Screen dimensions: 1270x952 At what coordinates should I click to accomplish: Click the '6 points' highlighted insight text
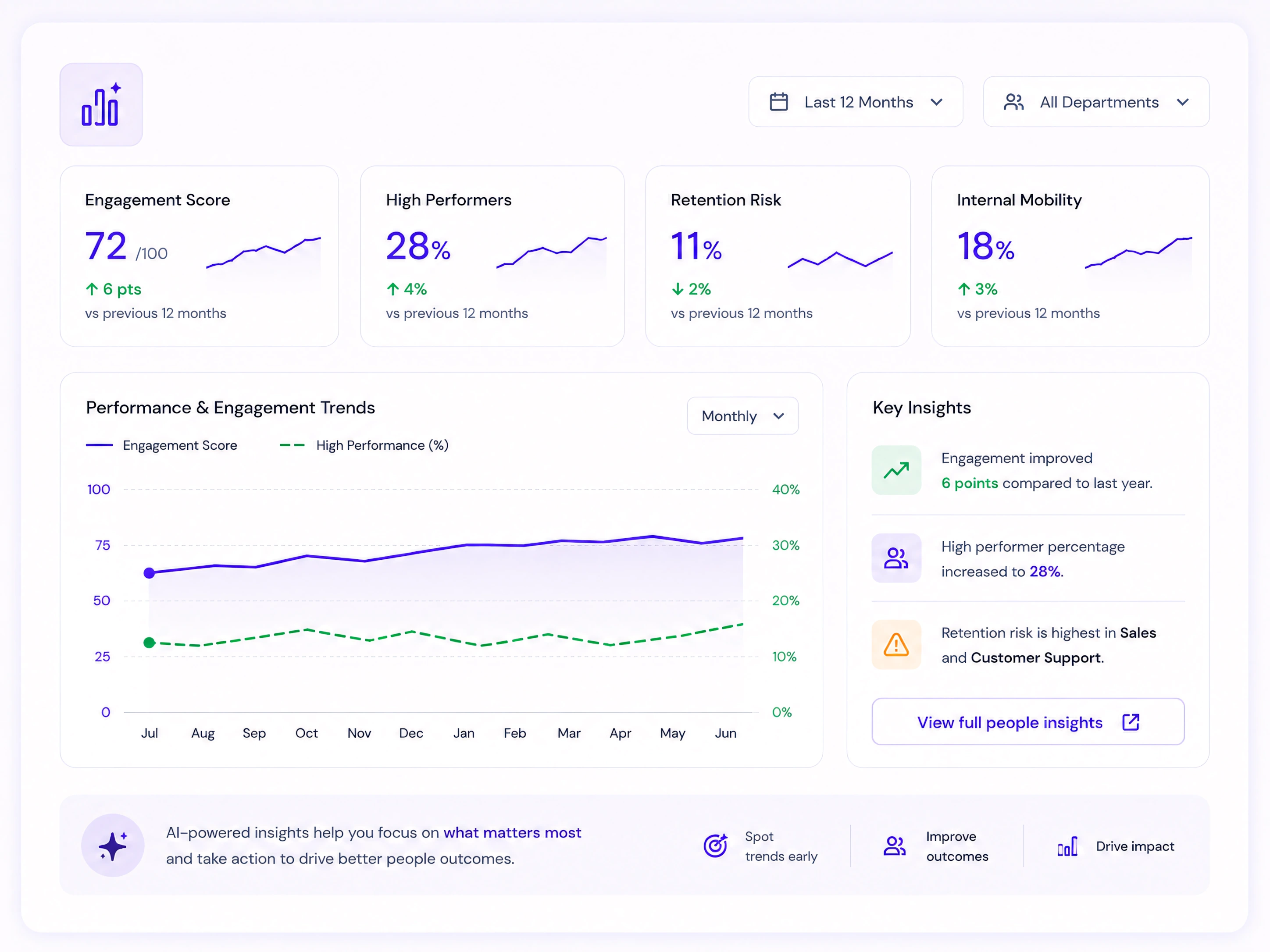(970, 483)
